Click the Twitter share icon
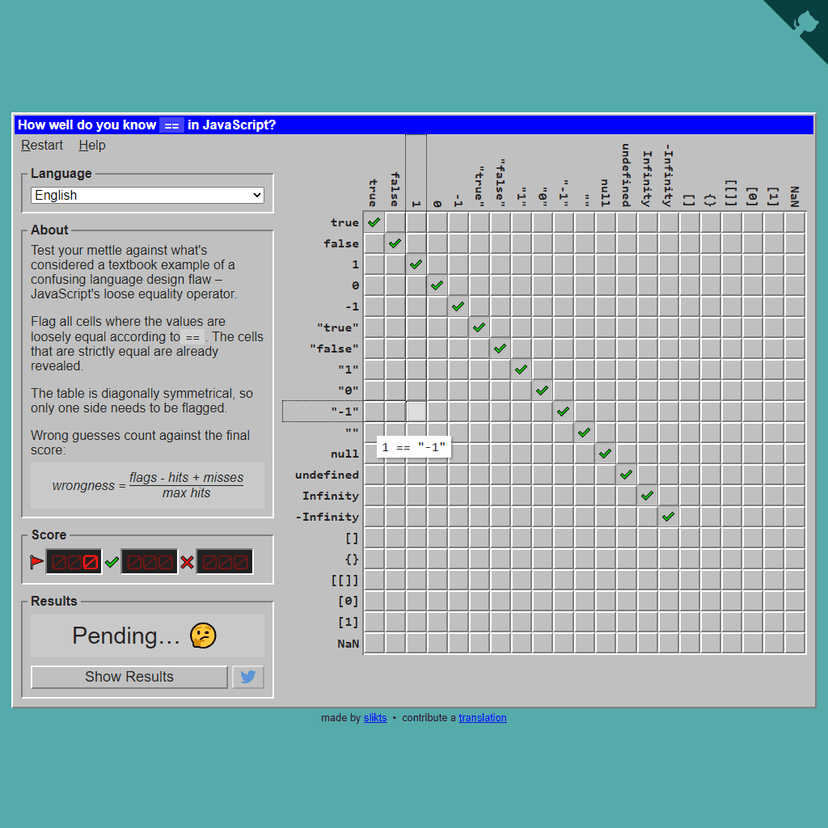Screen dimensions: 828x828 pyautogui.click(x=248, y=677)
